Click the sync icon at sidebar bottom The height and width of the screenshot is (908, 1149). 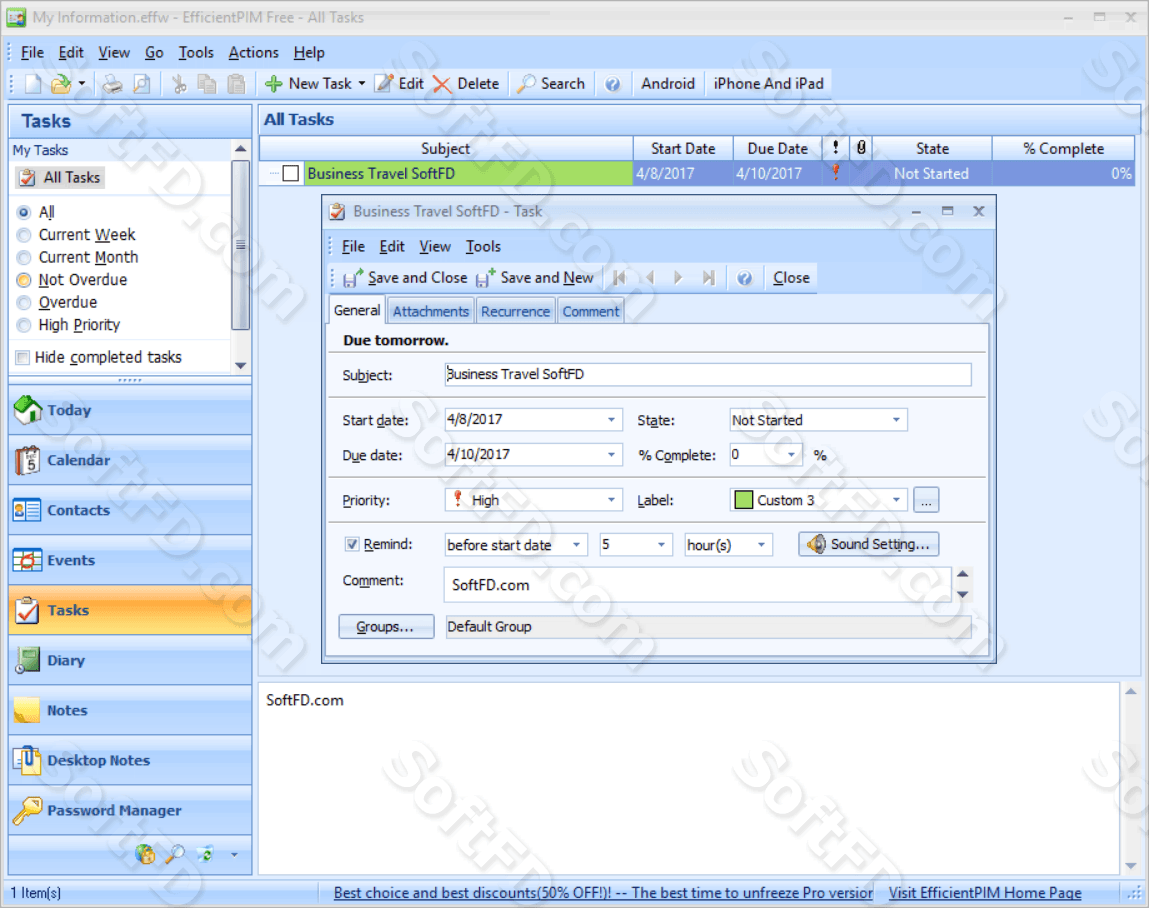click(205, 854)
